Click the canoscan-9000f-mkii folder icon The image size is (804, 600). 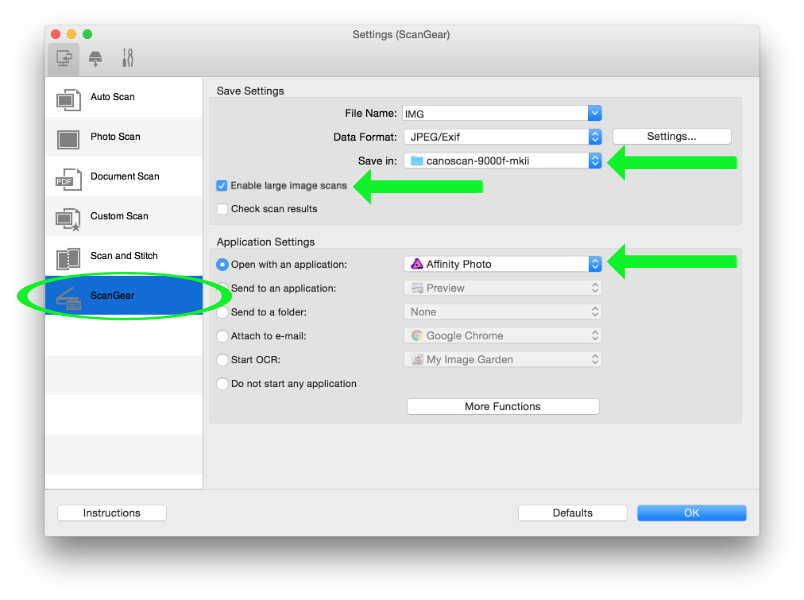(x=417, y=161)
